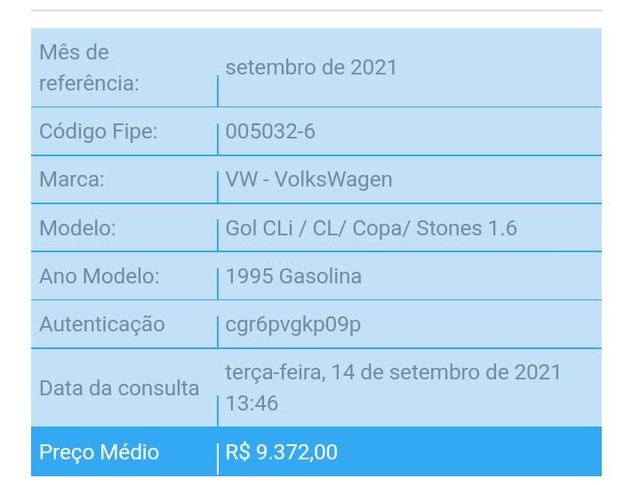Select 'Gol CLi / CL/ Copa/ Stones 1.6' text
This screenshot has width=640, height=485.
pos(371,228)
